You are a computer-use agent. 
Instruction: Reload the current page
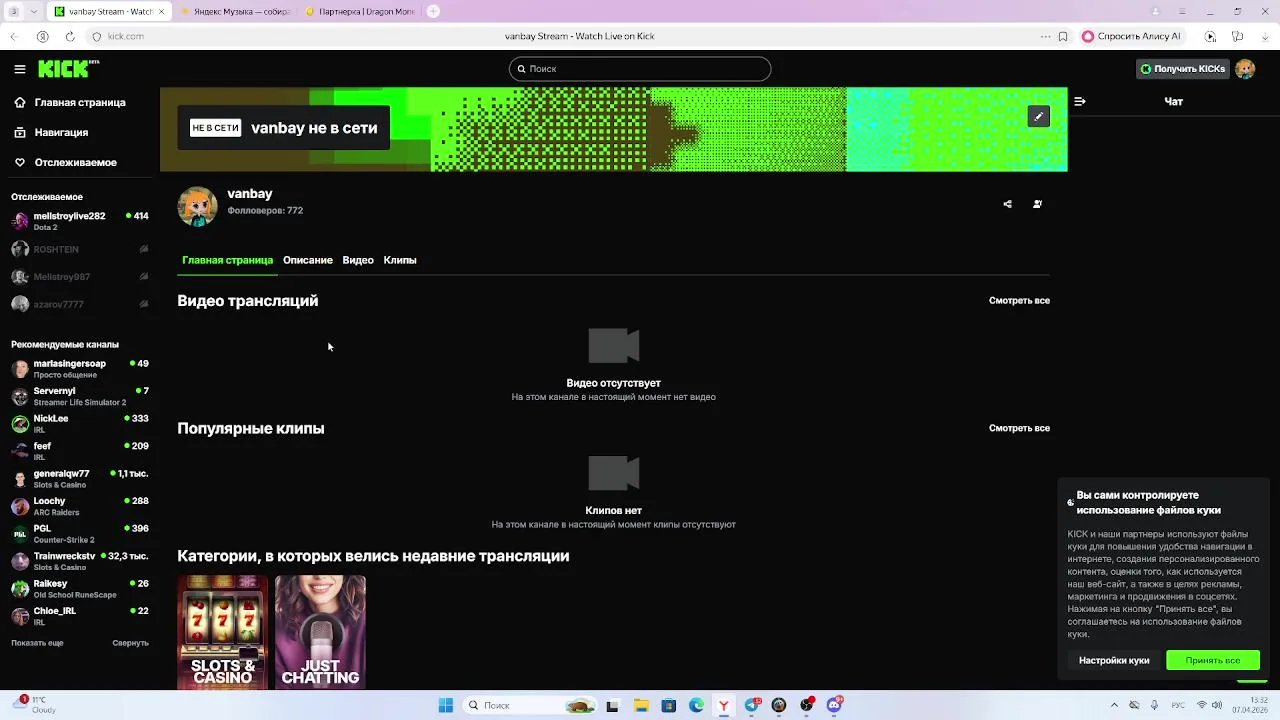coord(69,36)
